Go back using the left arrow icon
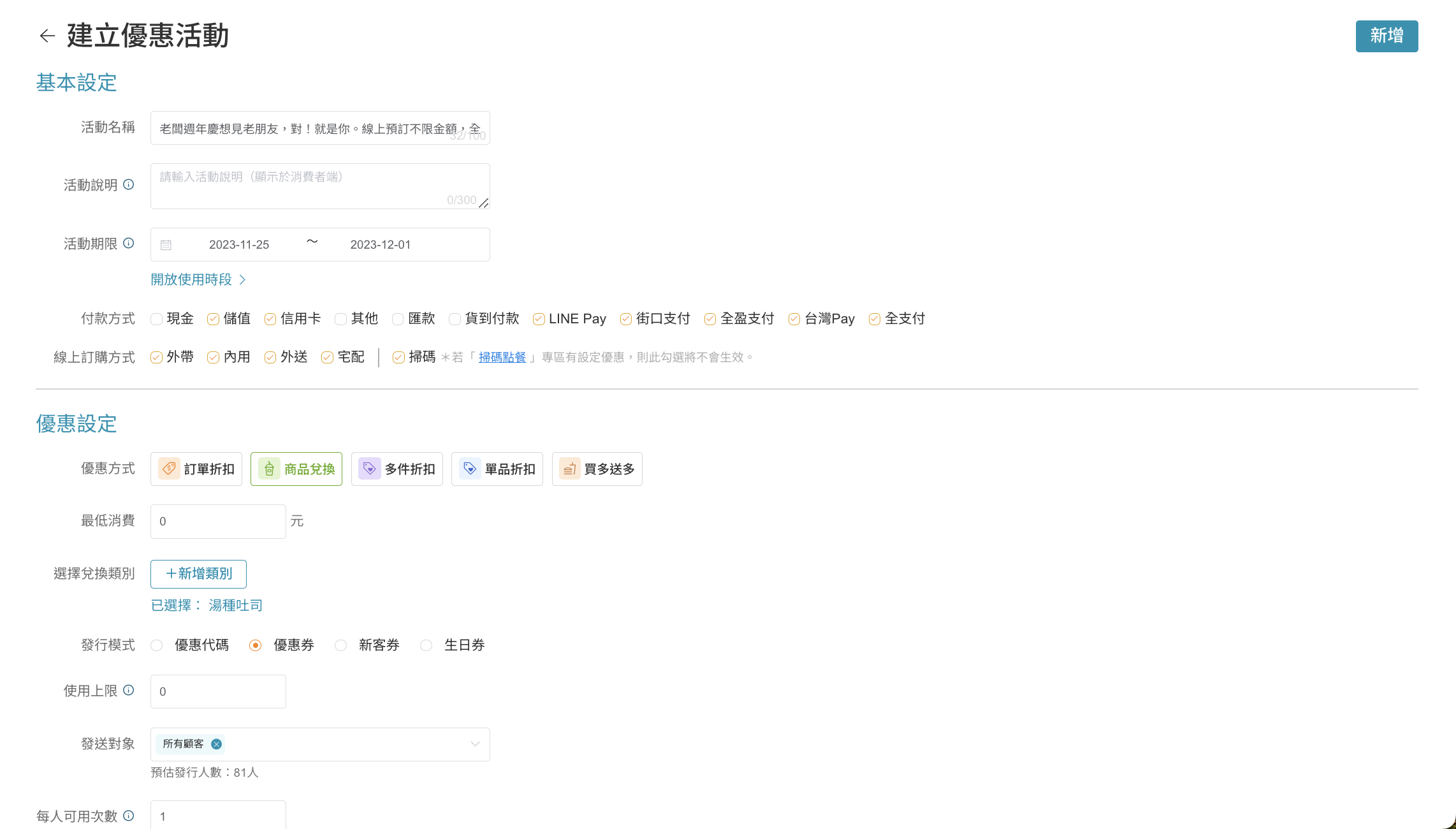 (x=47, y=36)
